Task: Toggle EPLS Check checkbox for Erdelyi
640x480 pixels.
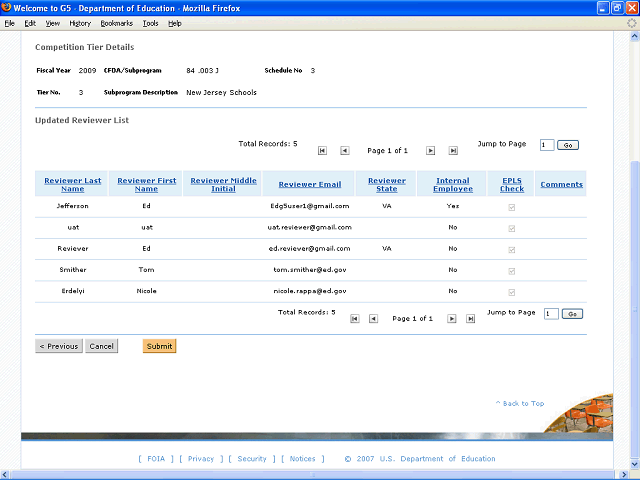Action: coord(512,292)
